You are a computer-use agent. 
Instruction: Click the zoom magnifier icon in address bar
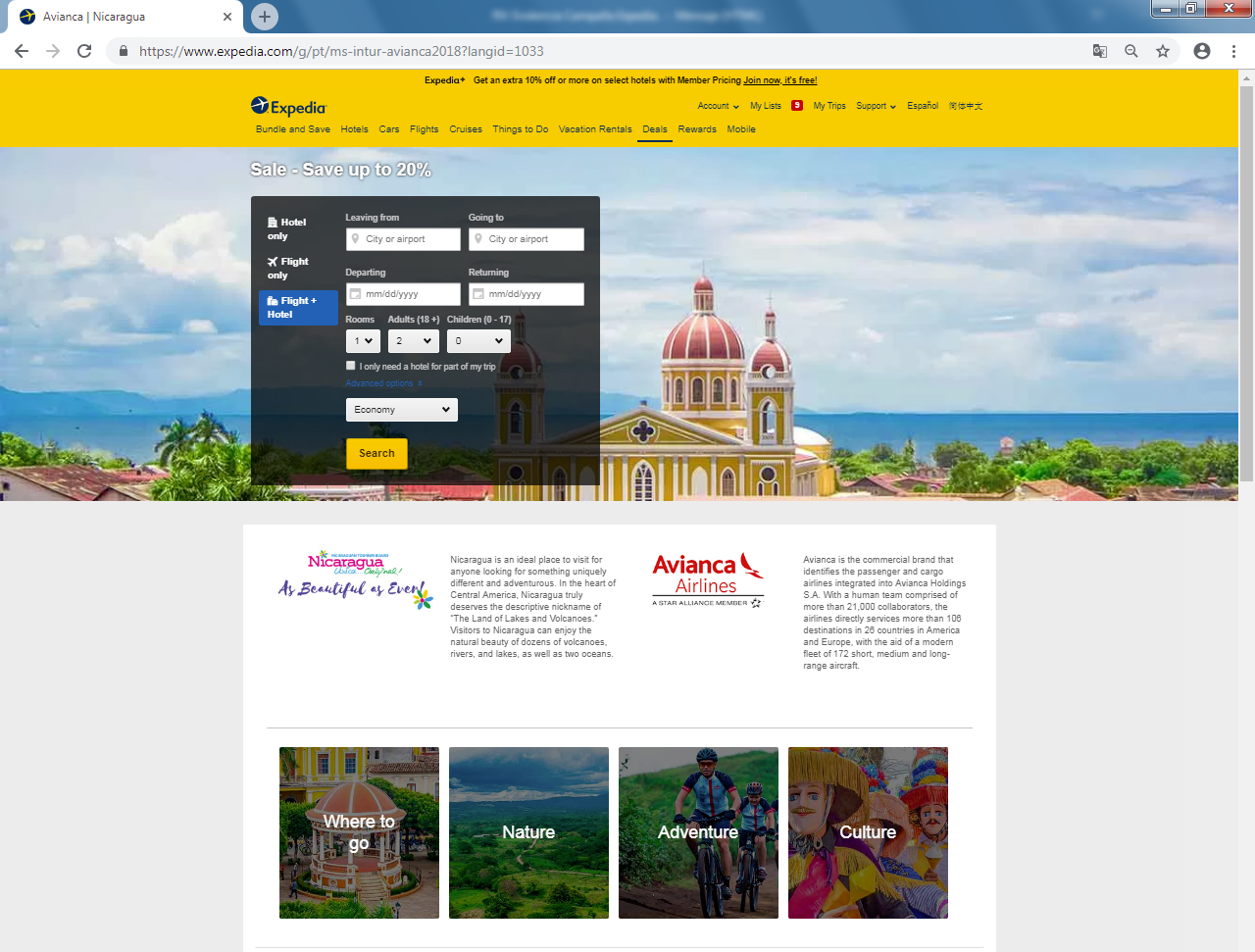click(x=1131, y=51)
